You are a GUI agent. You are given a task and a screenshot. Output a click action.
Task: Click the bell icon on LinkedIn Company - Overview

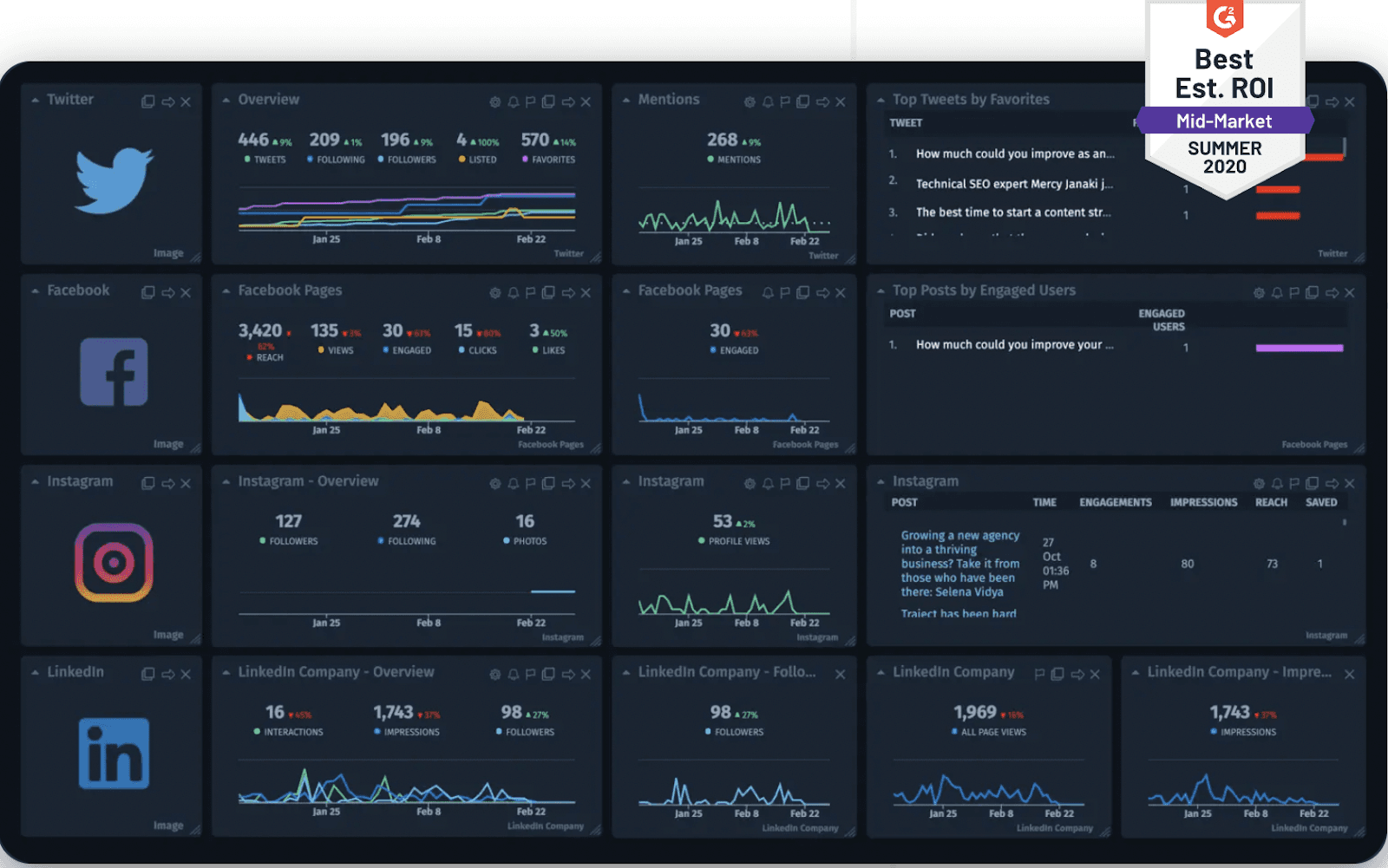pyautogui.click(x=513, y=675)
